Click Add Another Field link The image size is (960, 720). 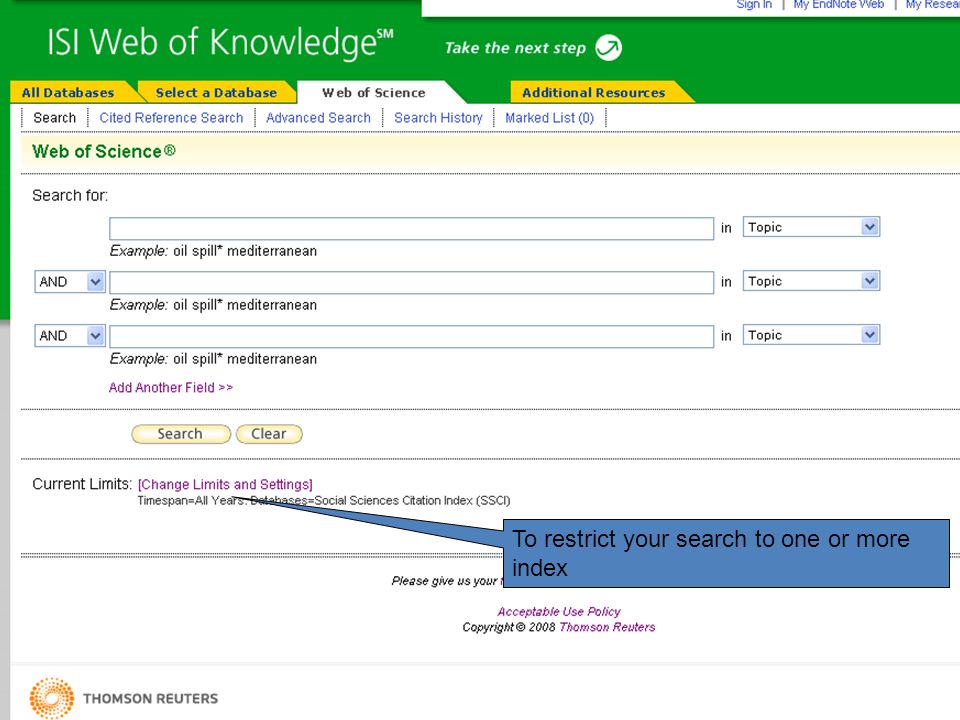point(171,388)
